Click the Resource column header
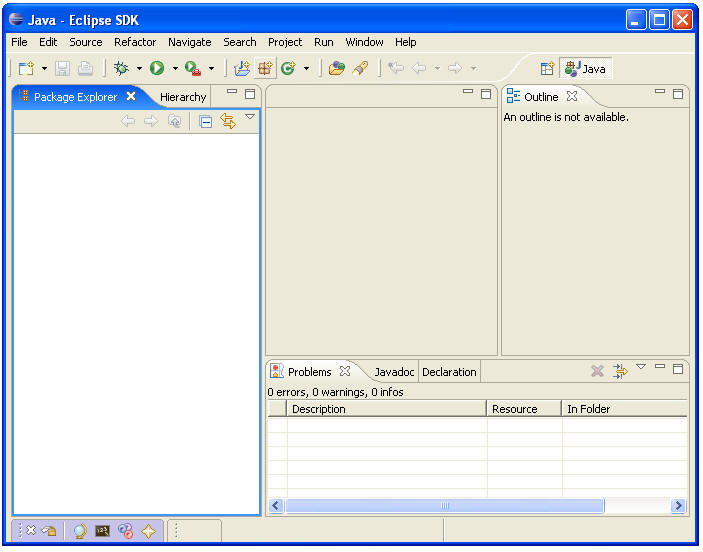The height and width of the screenshot is (552, 703). click(524, 409)
